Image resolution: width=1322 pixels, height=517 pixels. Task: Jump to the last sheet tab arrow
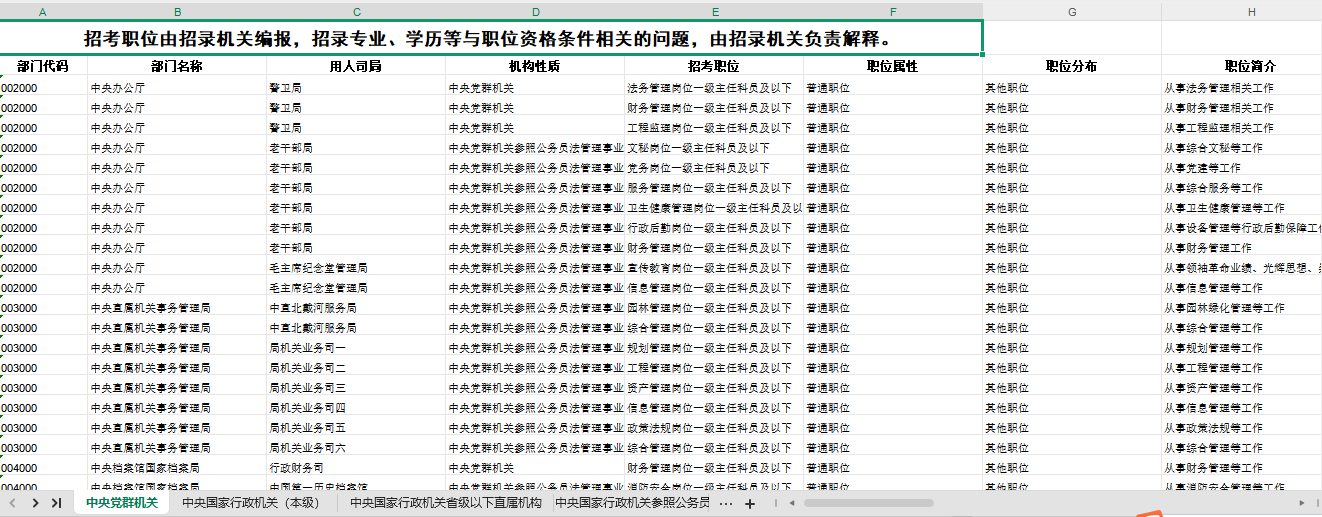click(56, 503)
